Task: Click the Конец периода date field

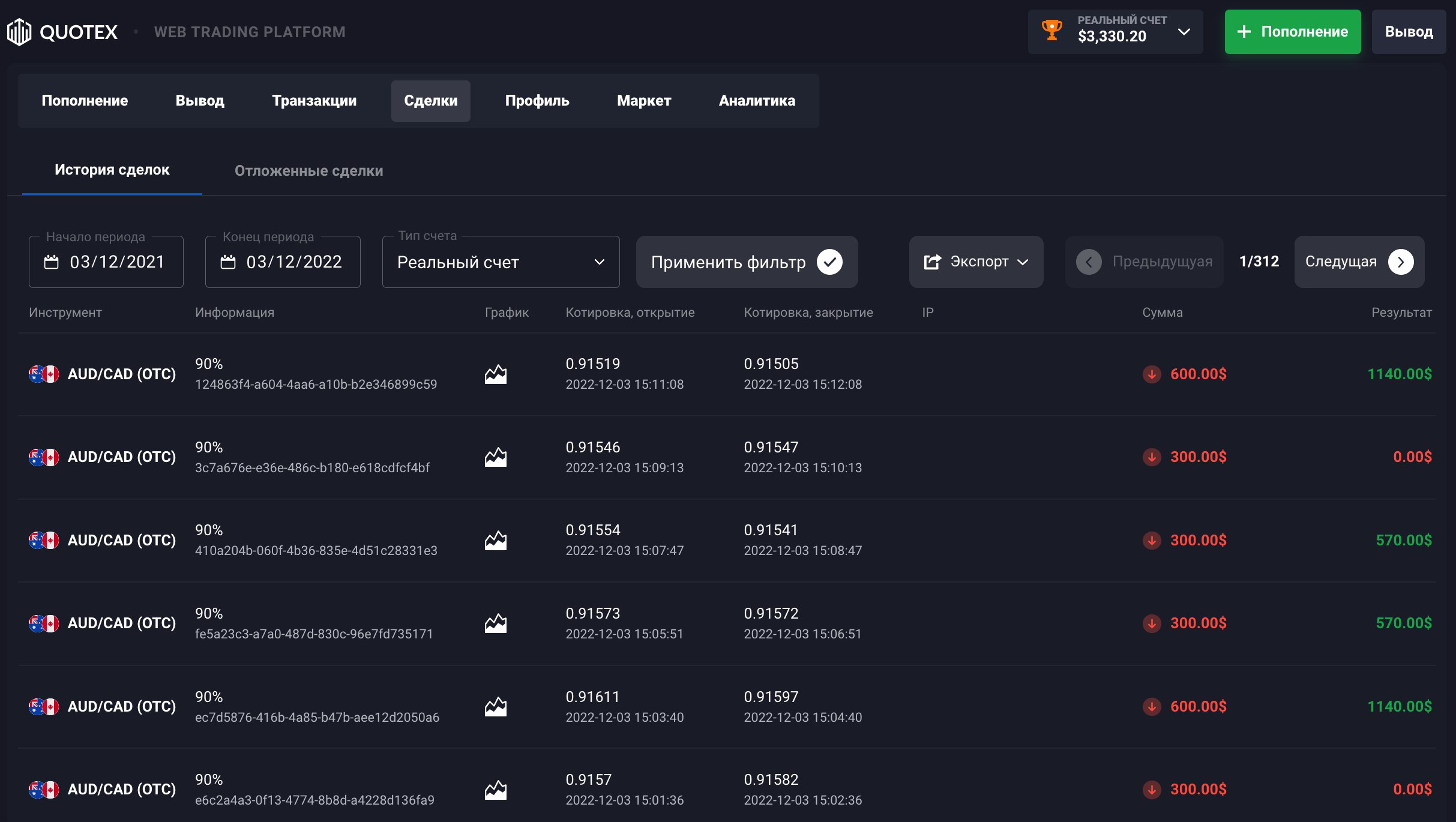Action: [283, 262]
